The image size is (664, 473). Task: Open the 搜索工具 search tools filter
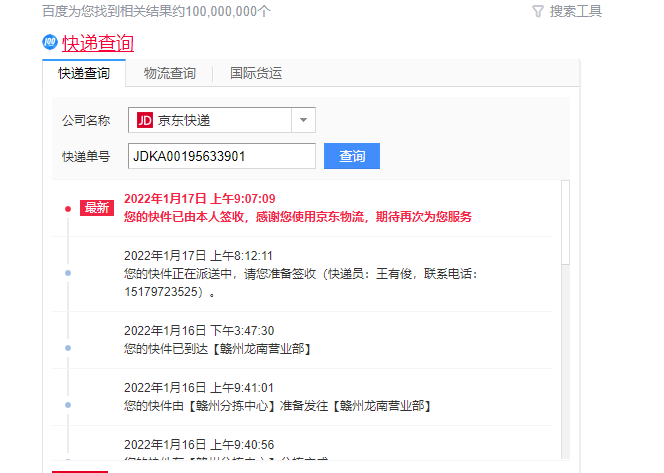(x=567, y=11)
